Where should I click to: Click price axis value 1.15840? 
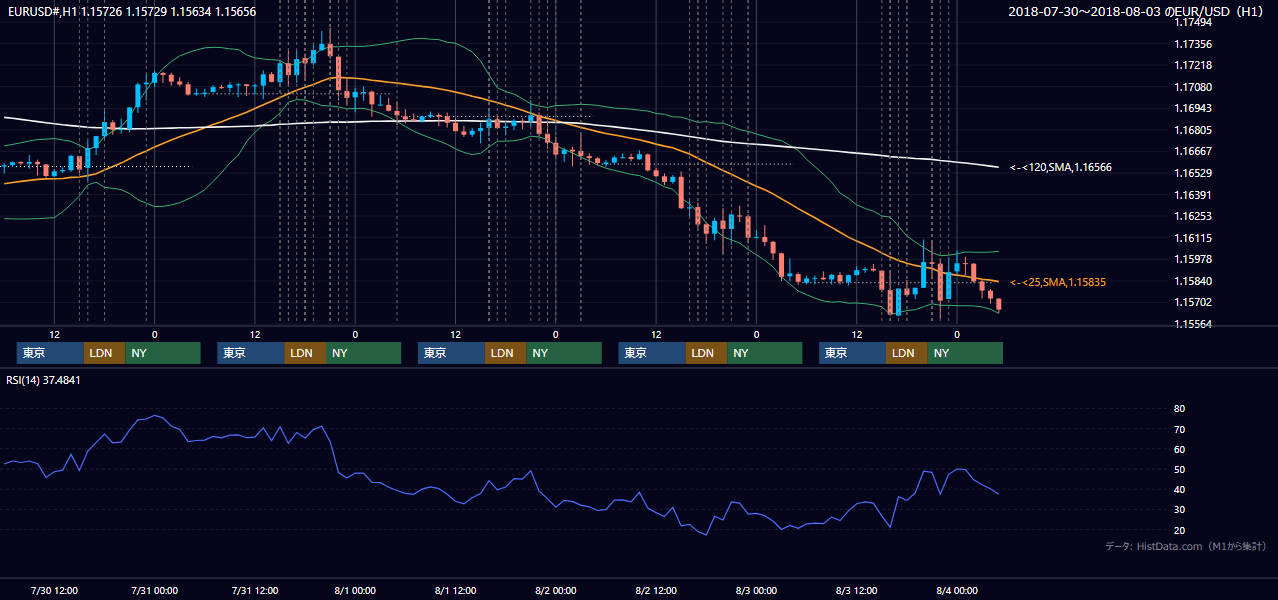pos(1193,281)
